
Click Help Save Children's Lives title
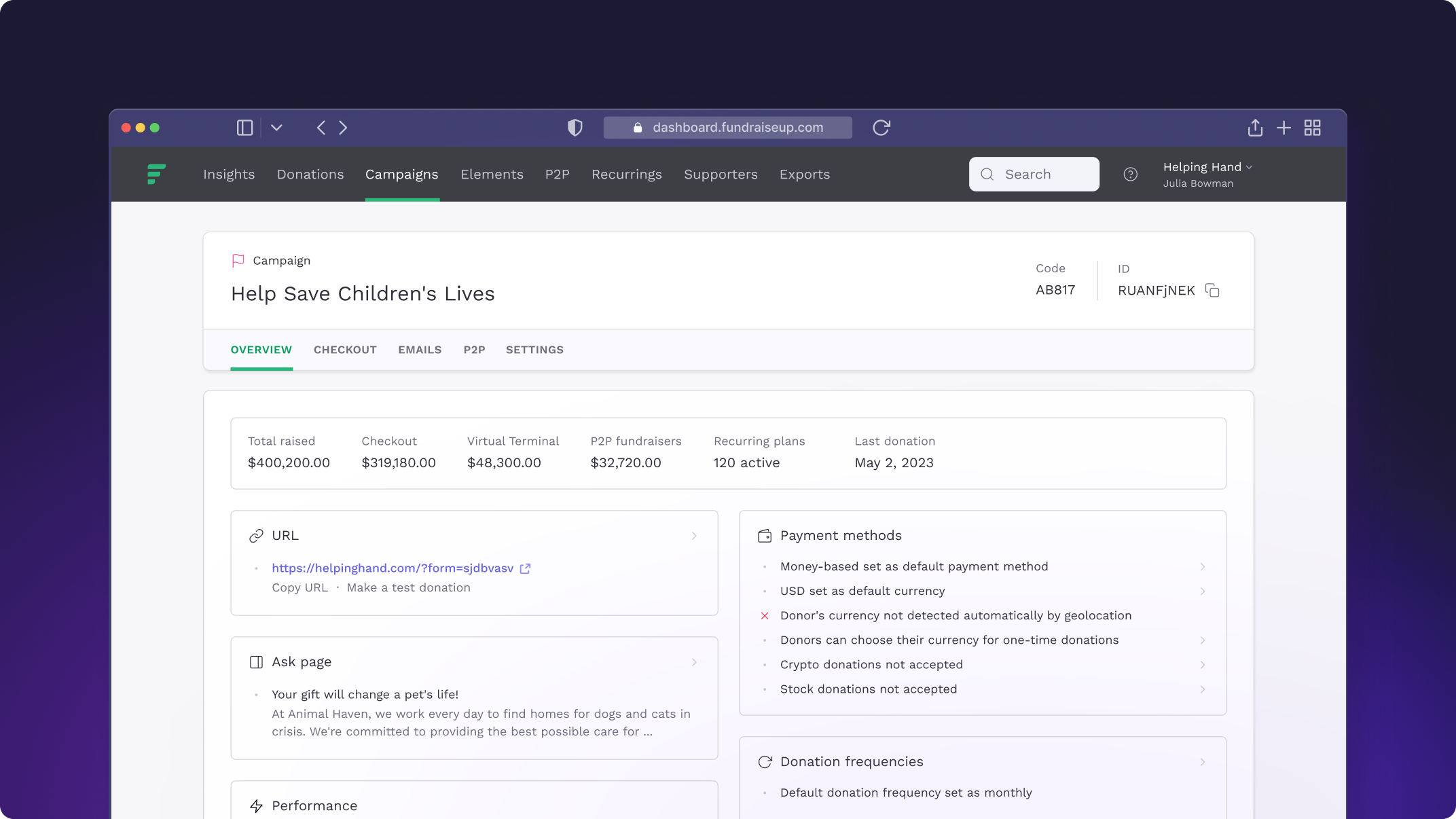tap(363, 293)
